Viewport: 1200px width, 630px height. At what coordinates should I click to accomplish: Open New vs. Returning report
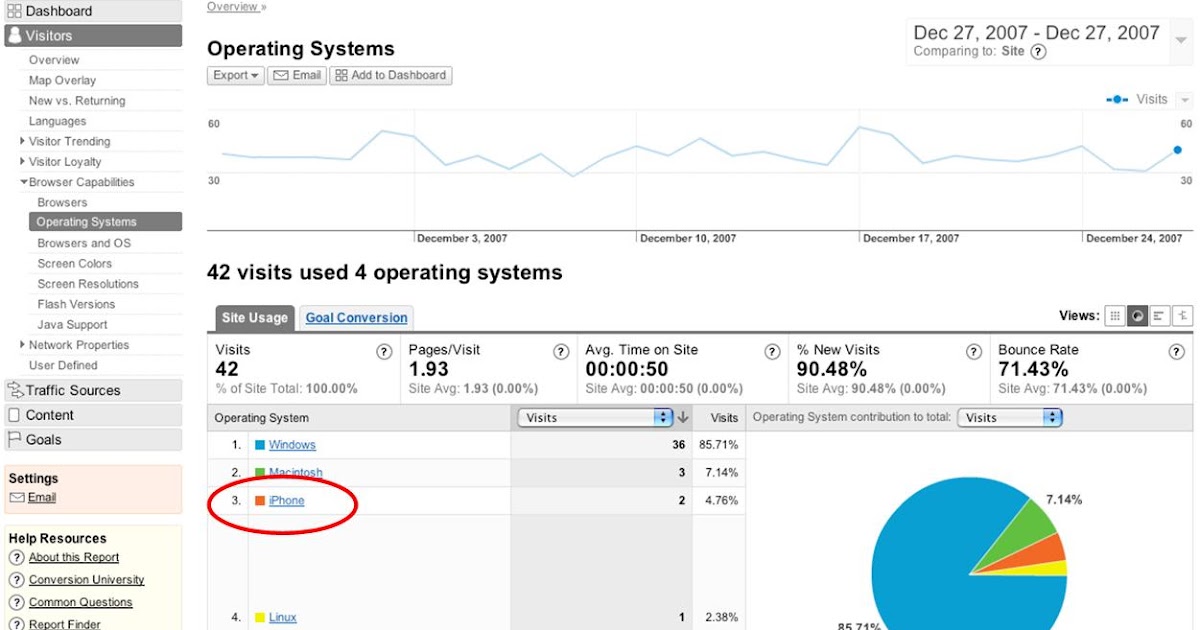click(x=77, y=101)
